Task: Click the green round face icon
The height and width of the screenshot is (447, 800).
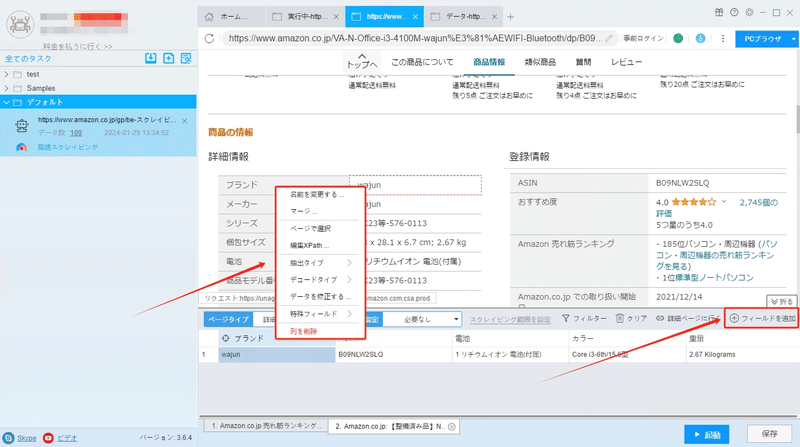Action: pos(678,38)
